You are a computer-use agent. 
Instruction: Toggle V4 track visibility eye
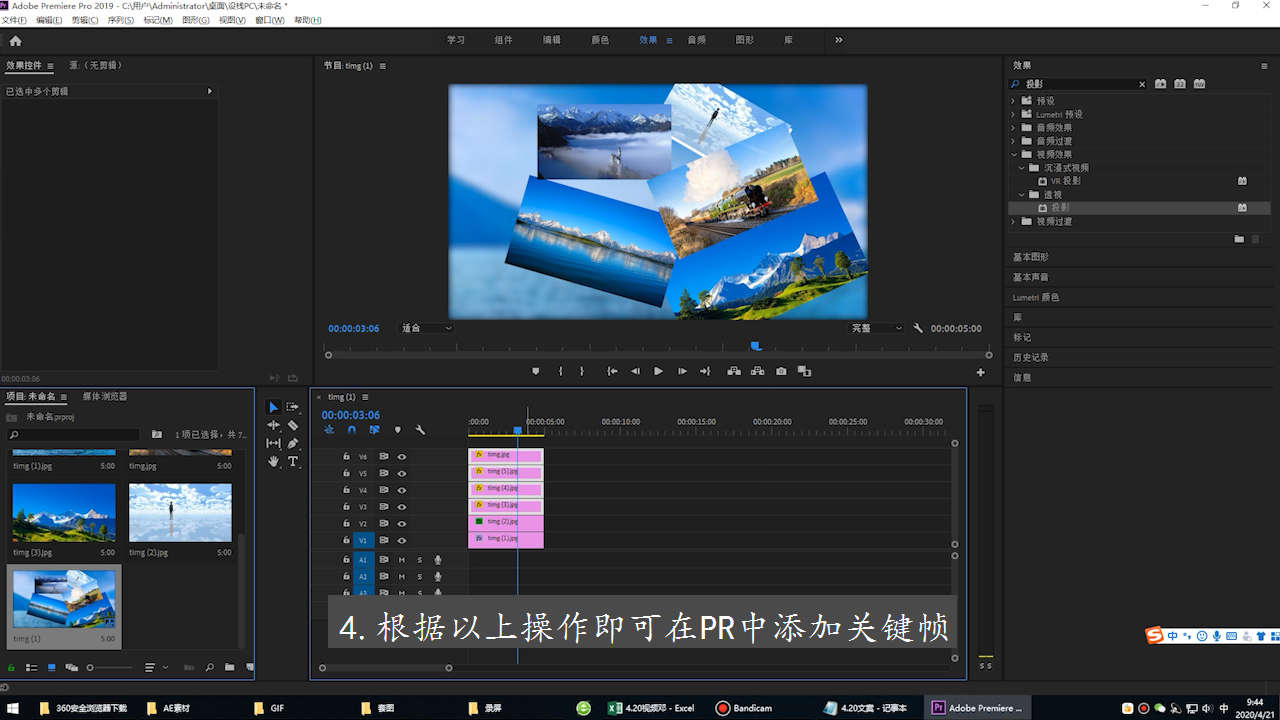pos(402,490)
